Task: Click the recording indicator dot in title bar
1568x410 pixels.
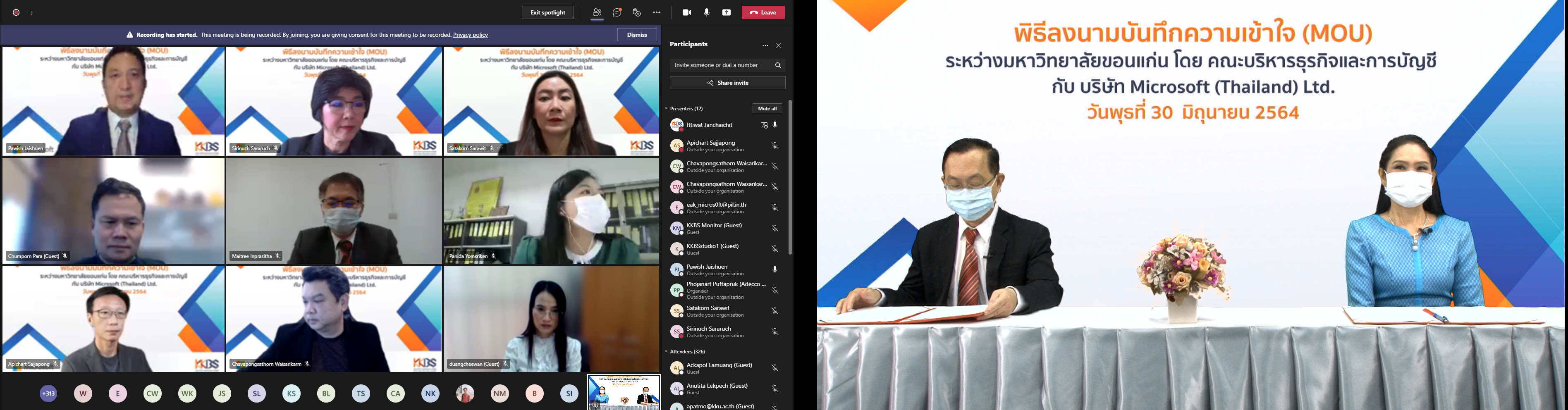Action: click(x=17, y=12)
